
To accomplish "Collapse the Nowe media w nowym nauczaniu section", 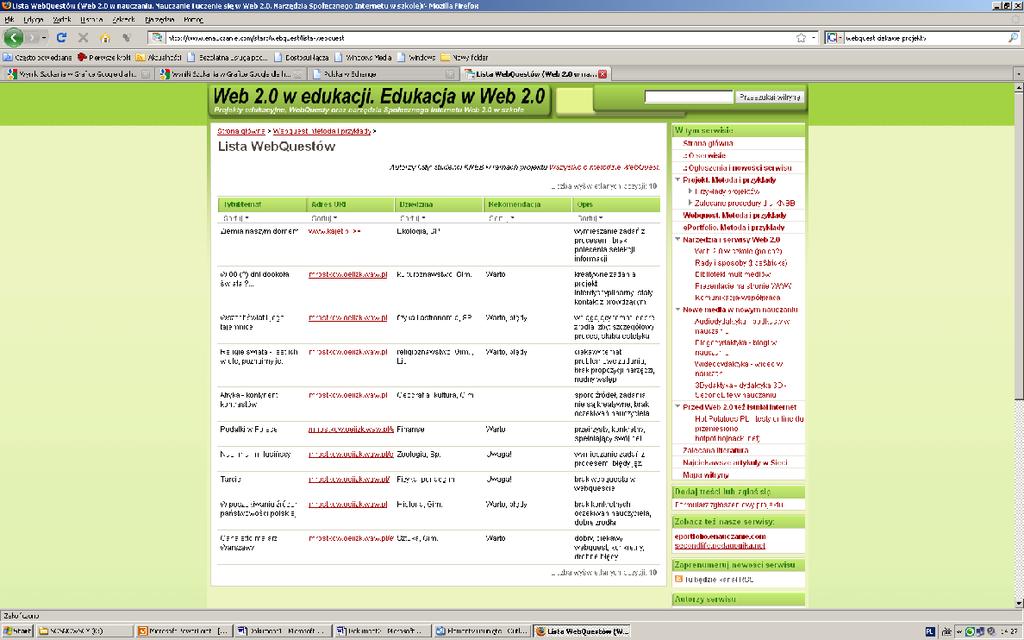I will tap(677, 310).
